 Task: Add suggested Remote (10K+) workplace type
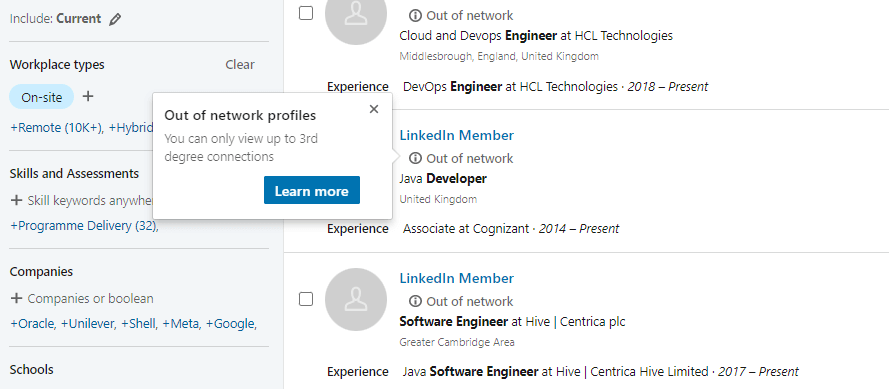(57, 128)
